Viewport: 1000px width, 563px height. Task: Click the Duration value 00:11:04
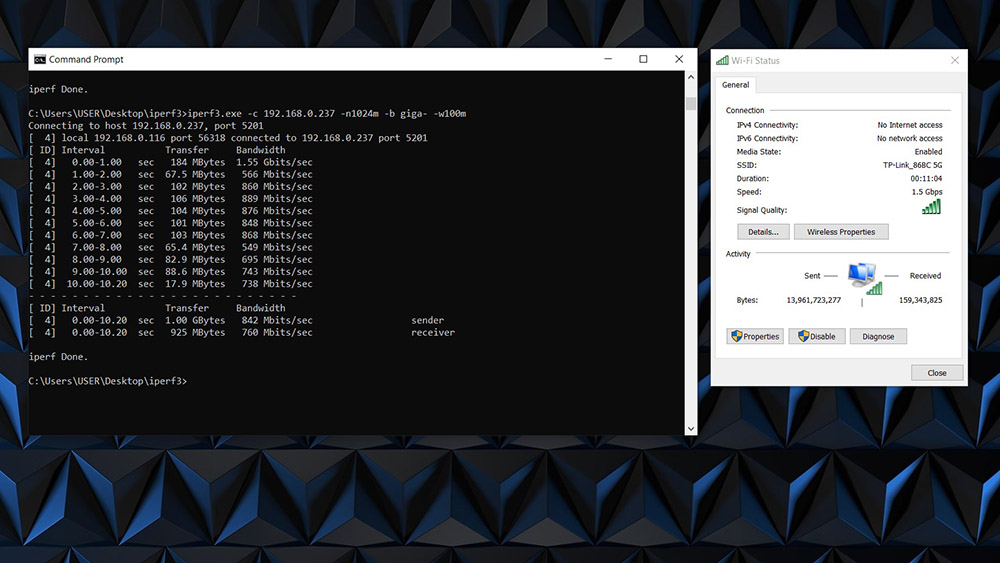[x=926, y=179]
